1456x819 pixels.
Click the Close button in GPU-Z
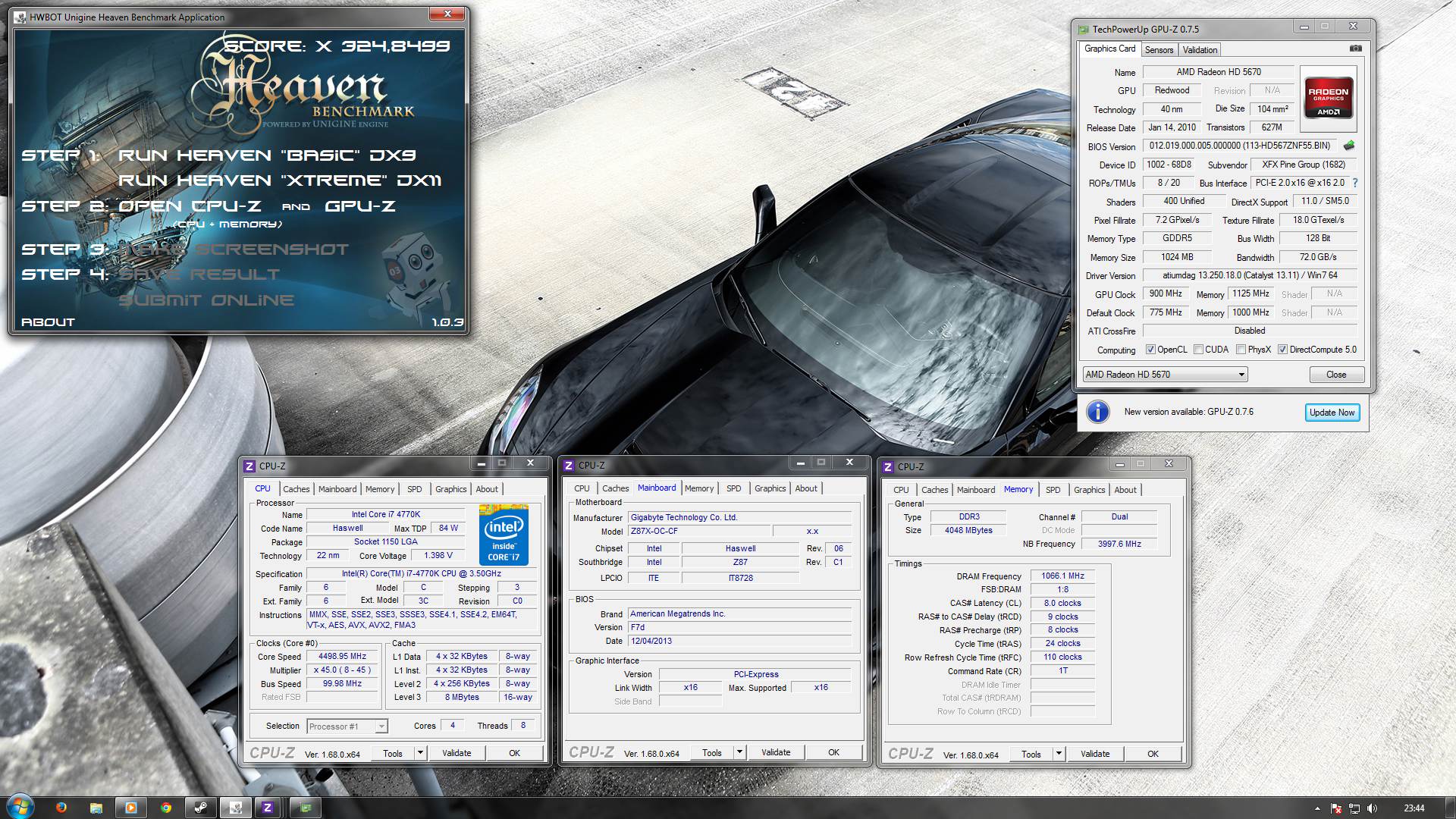(1336, 375)
